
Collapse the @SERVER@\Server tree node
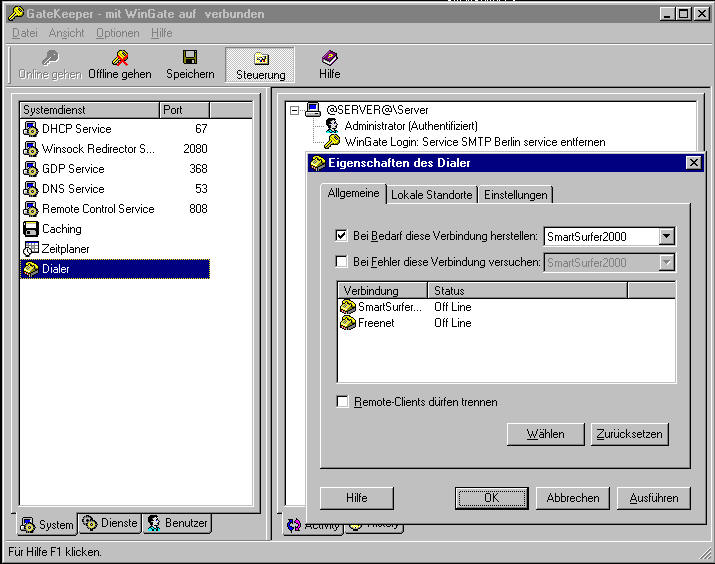[295, 110]
